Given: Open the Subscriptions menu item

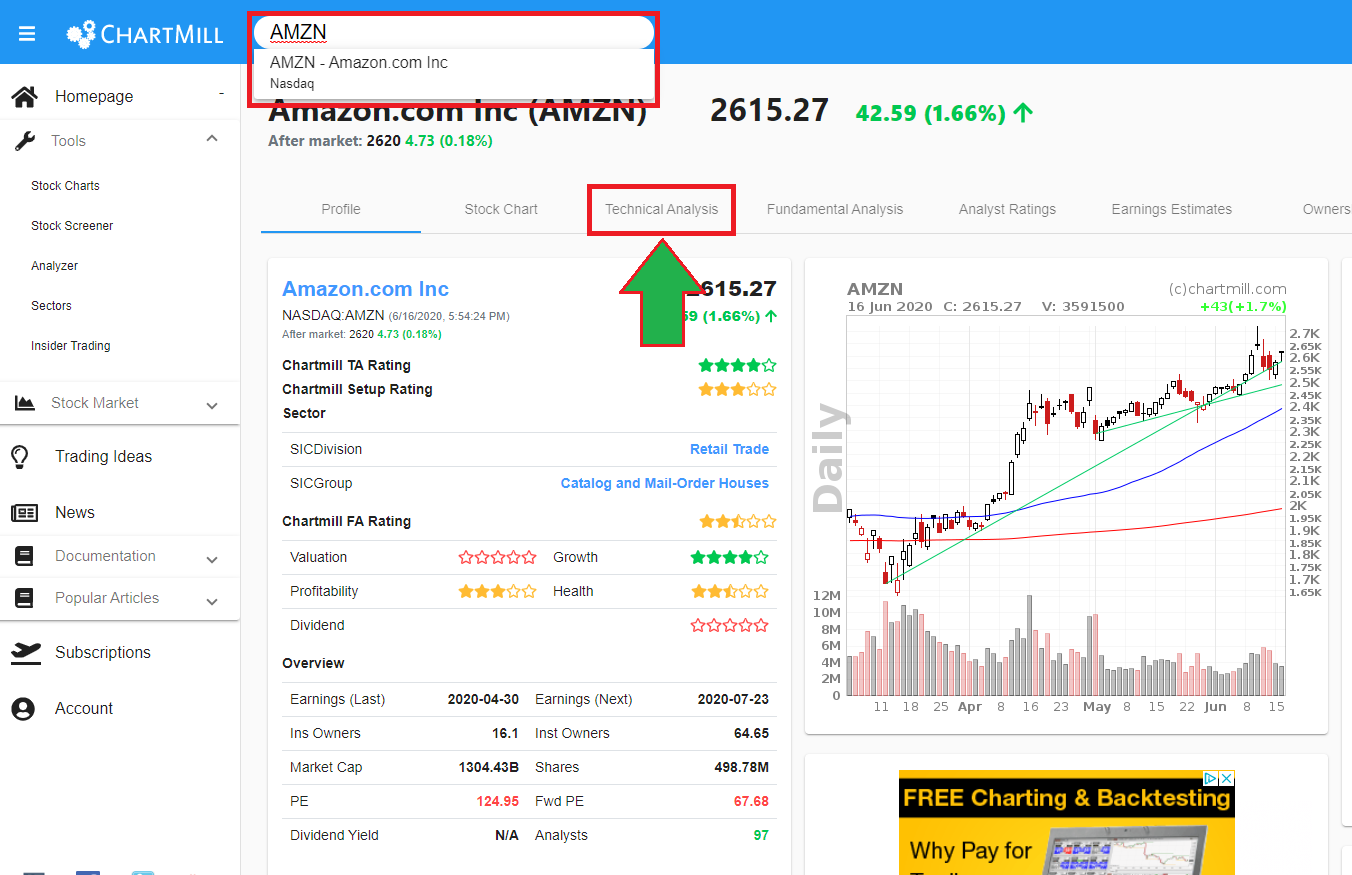Looking at the screenshot, I should (103, 653).
